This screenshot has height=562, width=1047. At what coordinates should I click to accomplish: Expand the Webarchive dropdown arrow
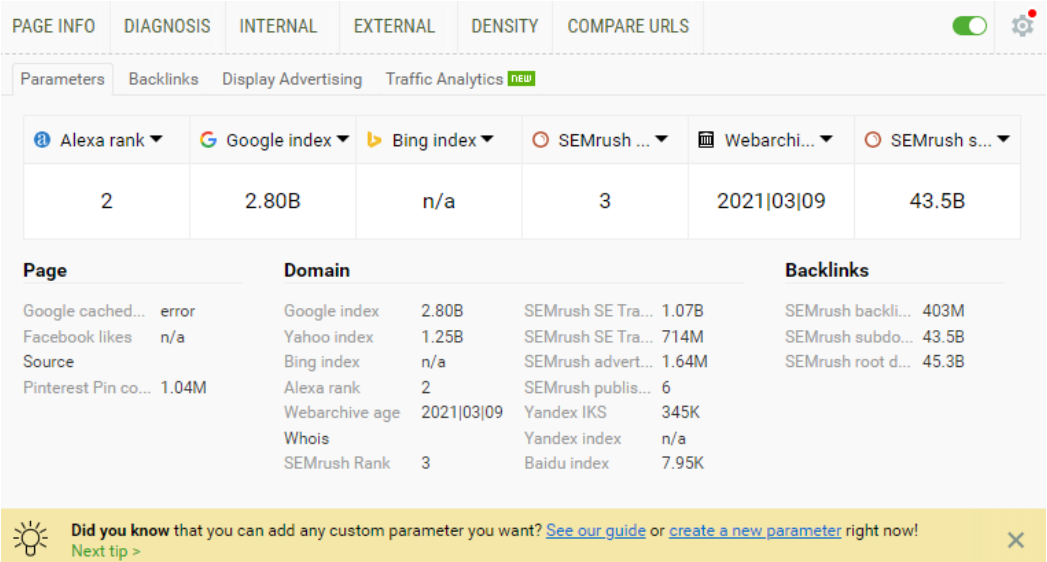(826, 139)
